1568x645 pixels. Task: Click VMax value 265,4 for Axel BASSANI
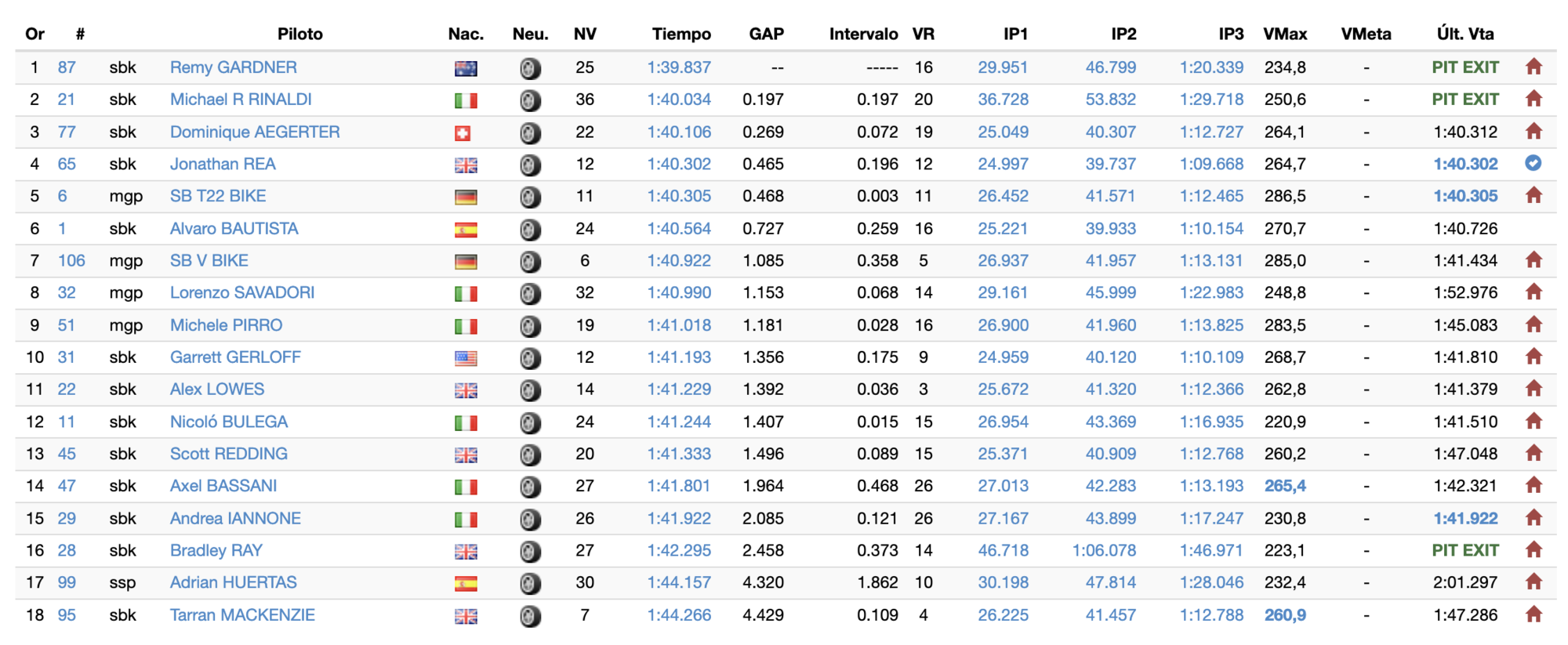(1285, 485)
